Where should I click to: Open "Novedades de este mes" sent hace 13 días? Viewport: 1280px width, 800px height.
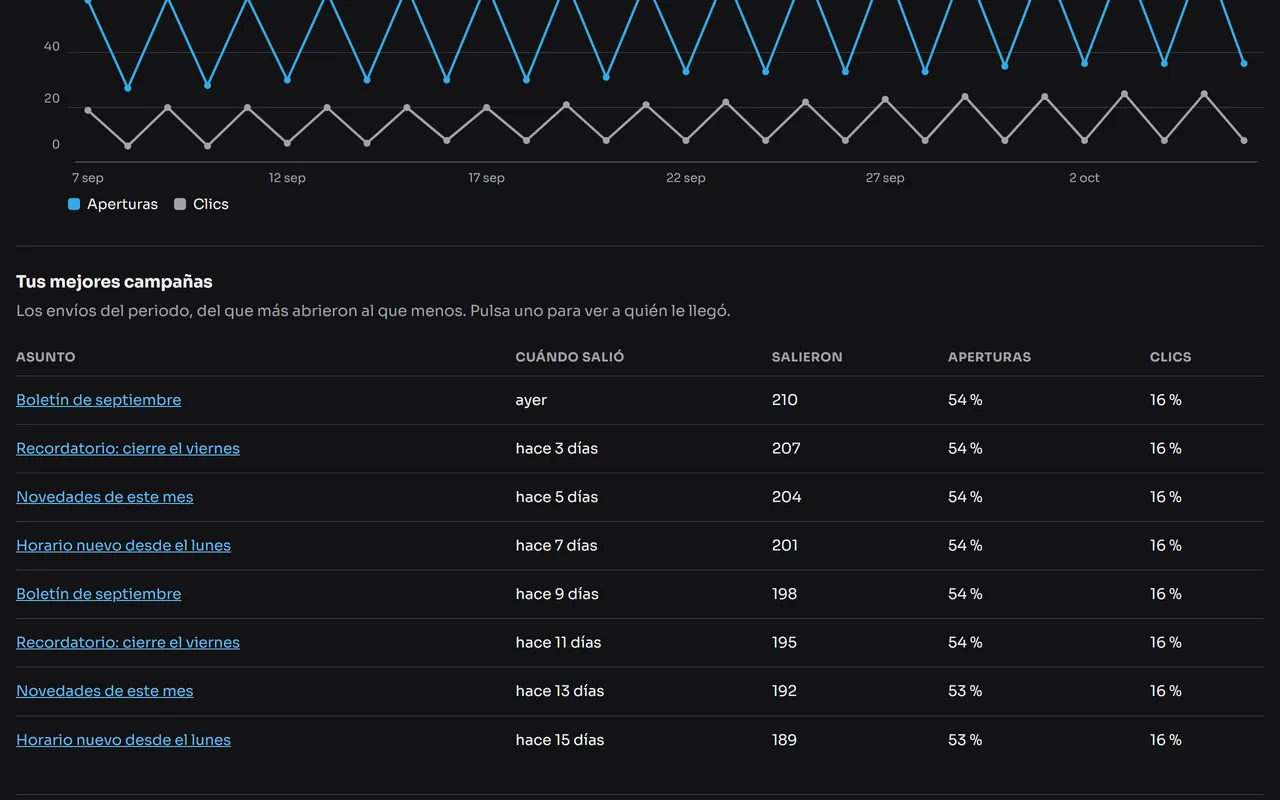[x=105, y=691]
